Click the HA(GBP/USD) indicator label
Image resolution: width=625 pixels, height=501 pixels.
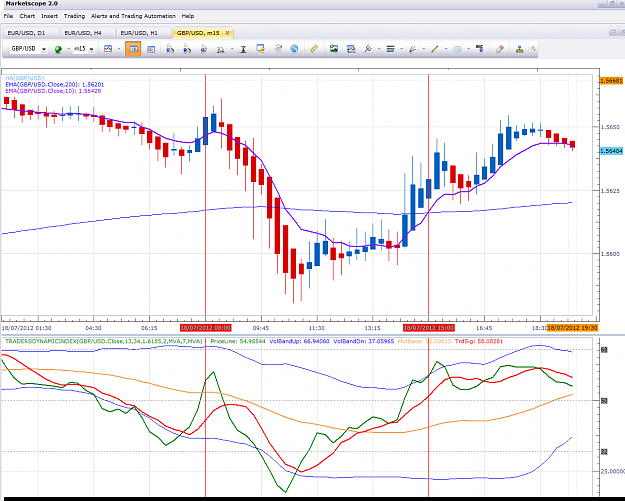25,78
